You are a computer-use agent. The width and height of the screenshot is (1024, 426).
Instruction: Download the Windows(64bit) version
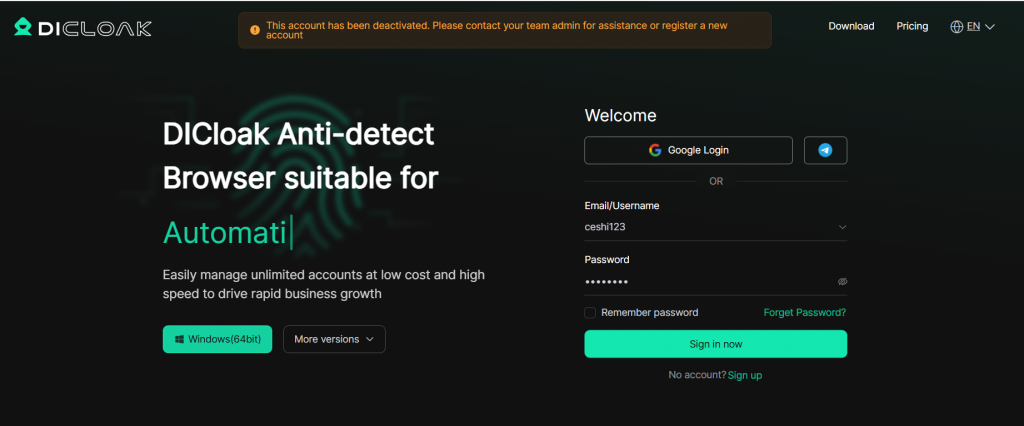[x=218, y=339]
